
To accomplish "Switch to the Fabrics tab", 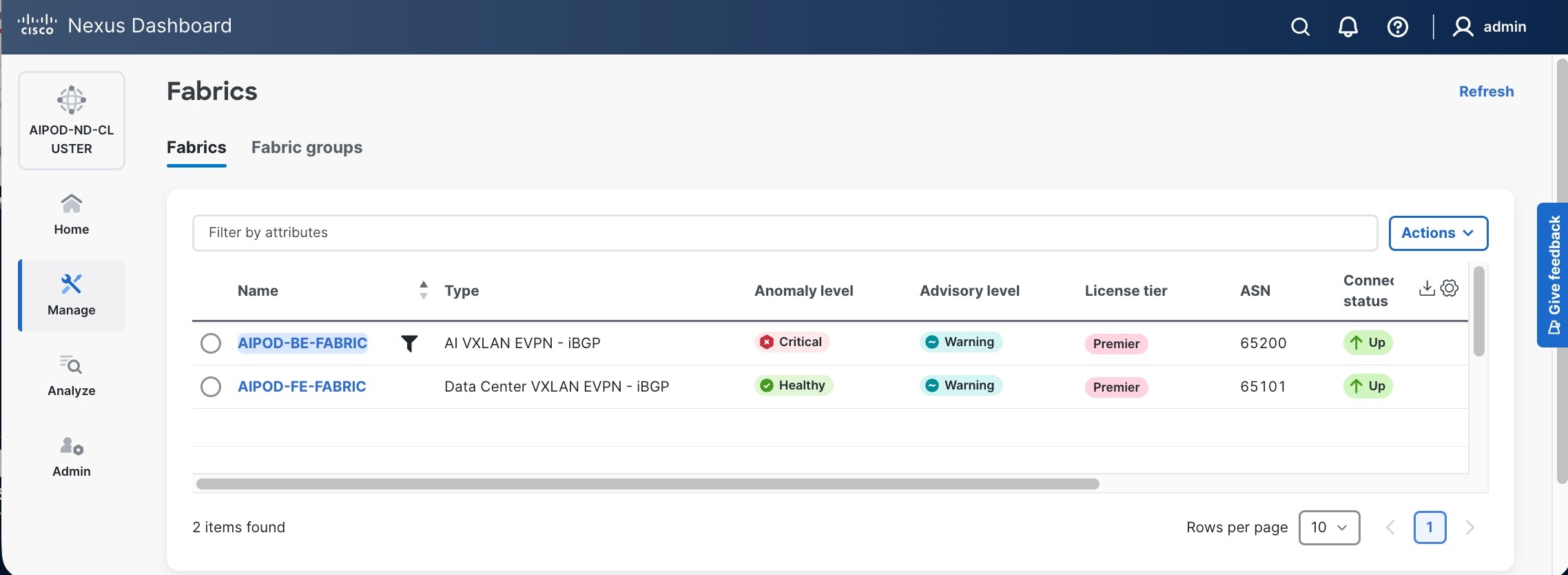I will 196,148.
